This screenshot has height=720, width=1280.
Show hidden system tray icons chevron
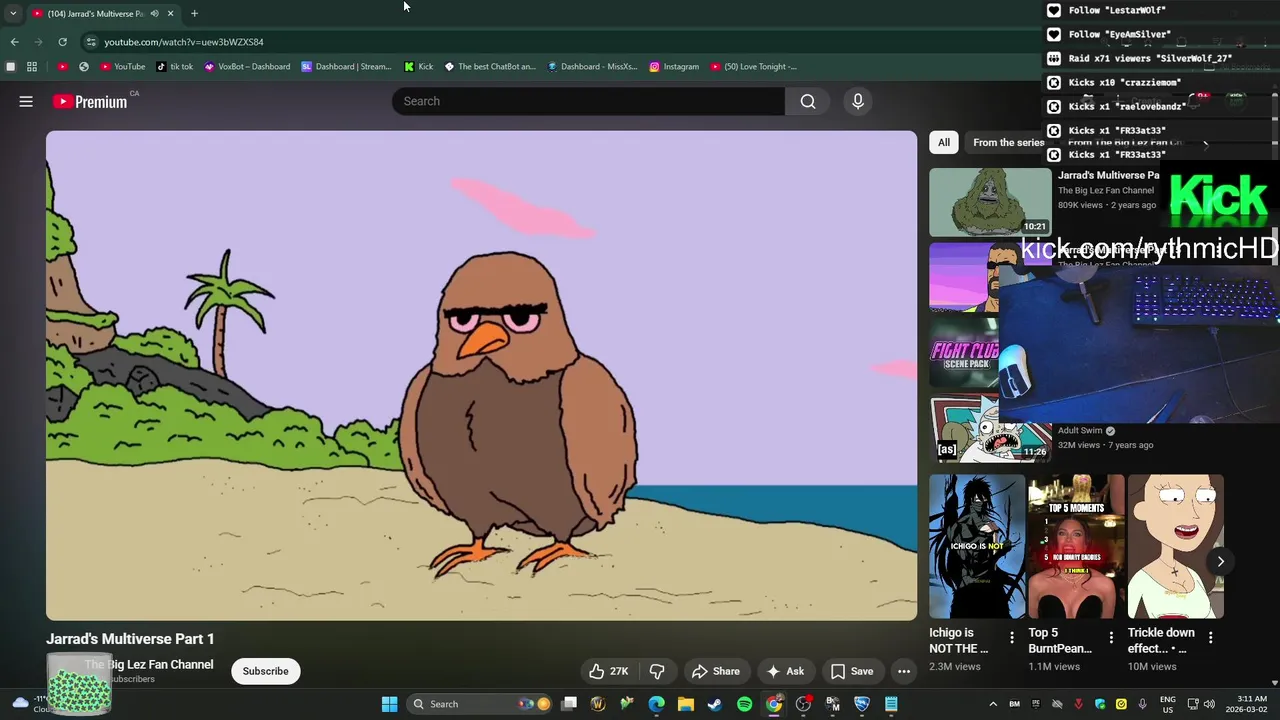(993, 704)
